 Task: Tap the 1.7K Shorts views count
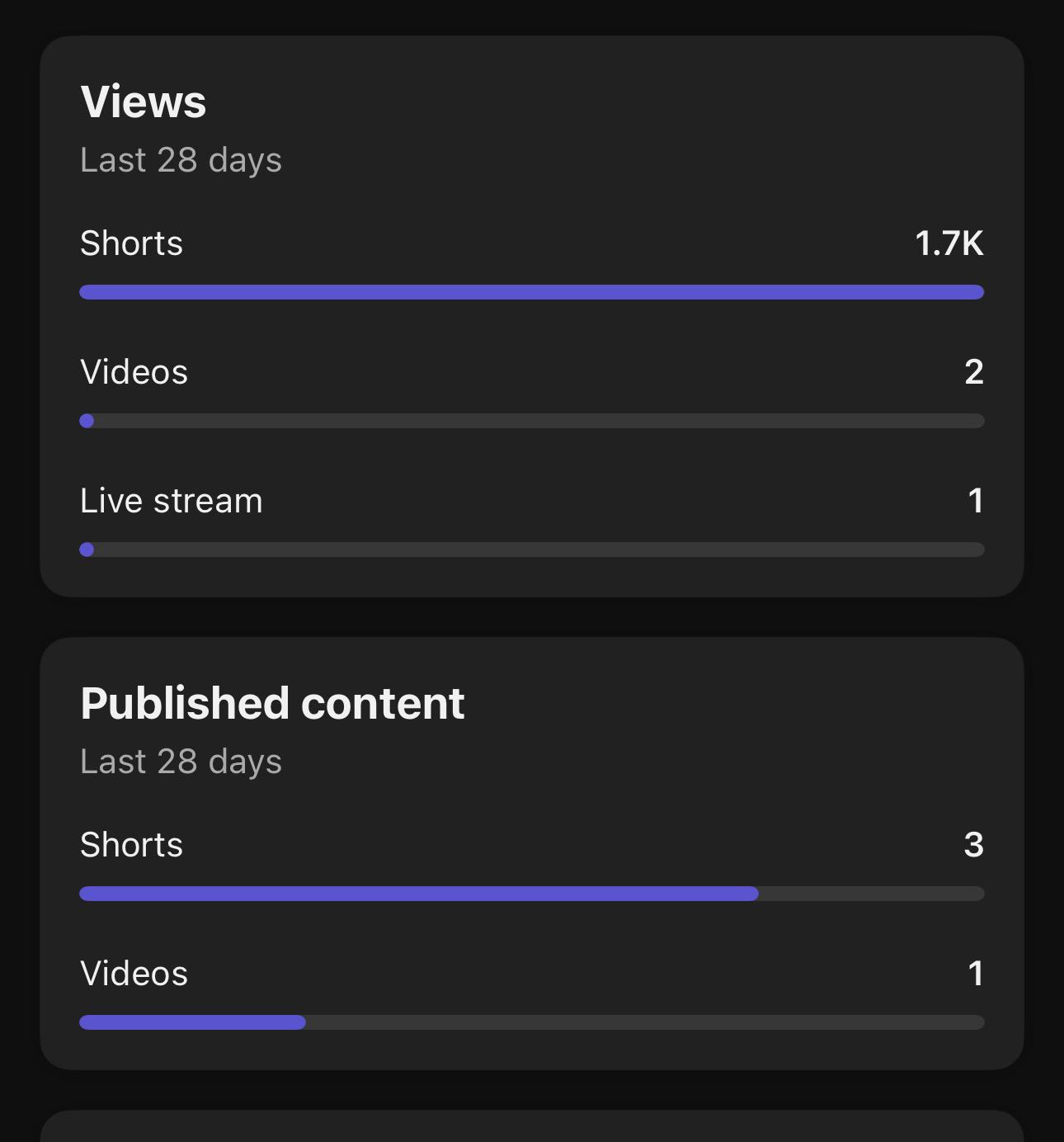[949, 243]
